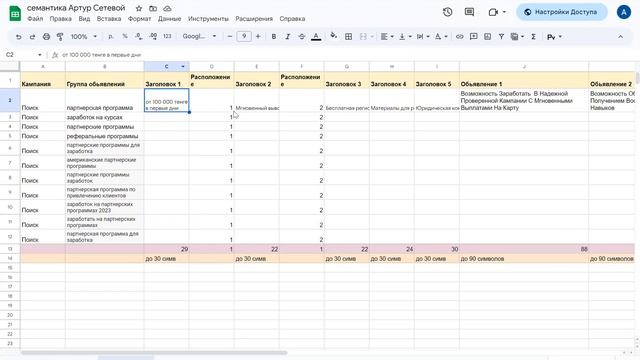This screenshot has height=360, width=640.
Task: Select column J header
Action: tap(524, 67)
